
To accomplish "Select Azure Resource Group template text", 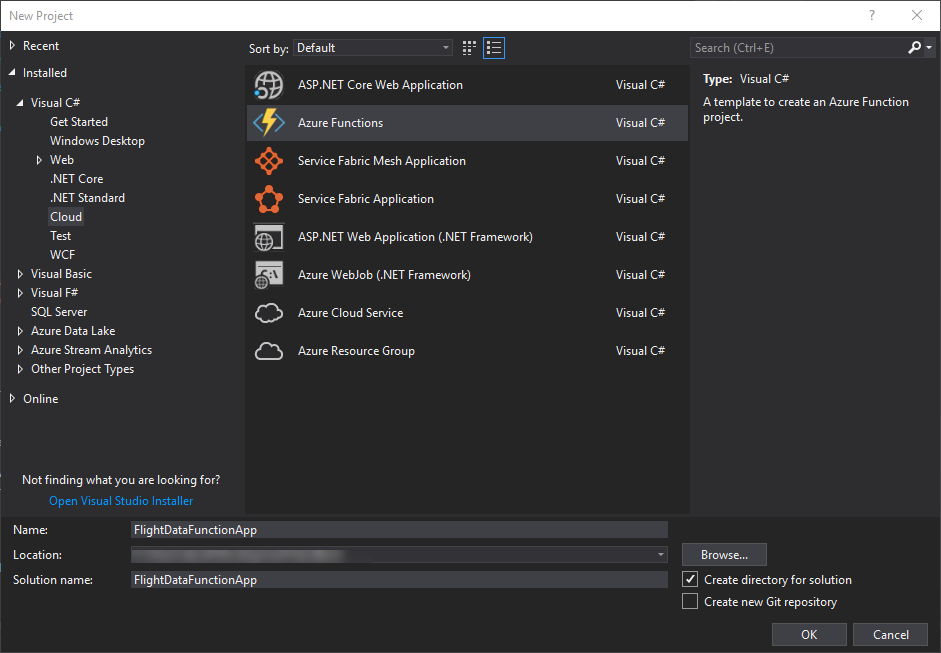I will click(x=356, y=351).
